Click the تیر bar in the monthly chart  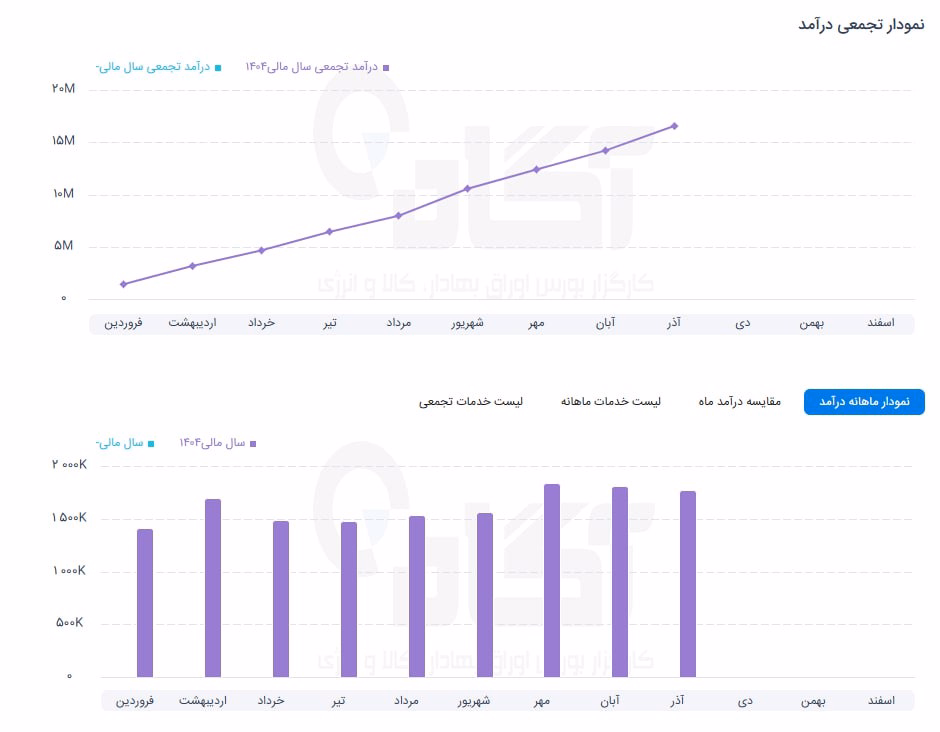[349, 600]
